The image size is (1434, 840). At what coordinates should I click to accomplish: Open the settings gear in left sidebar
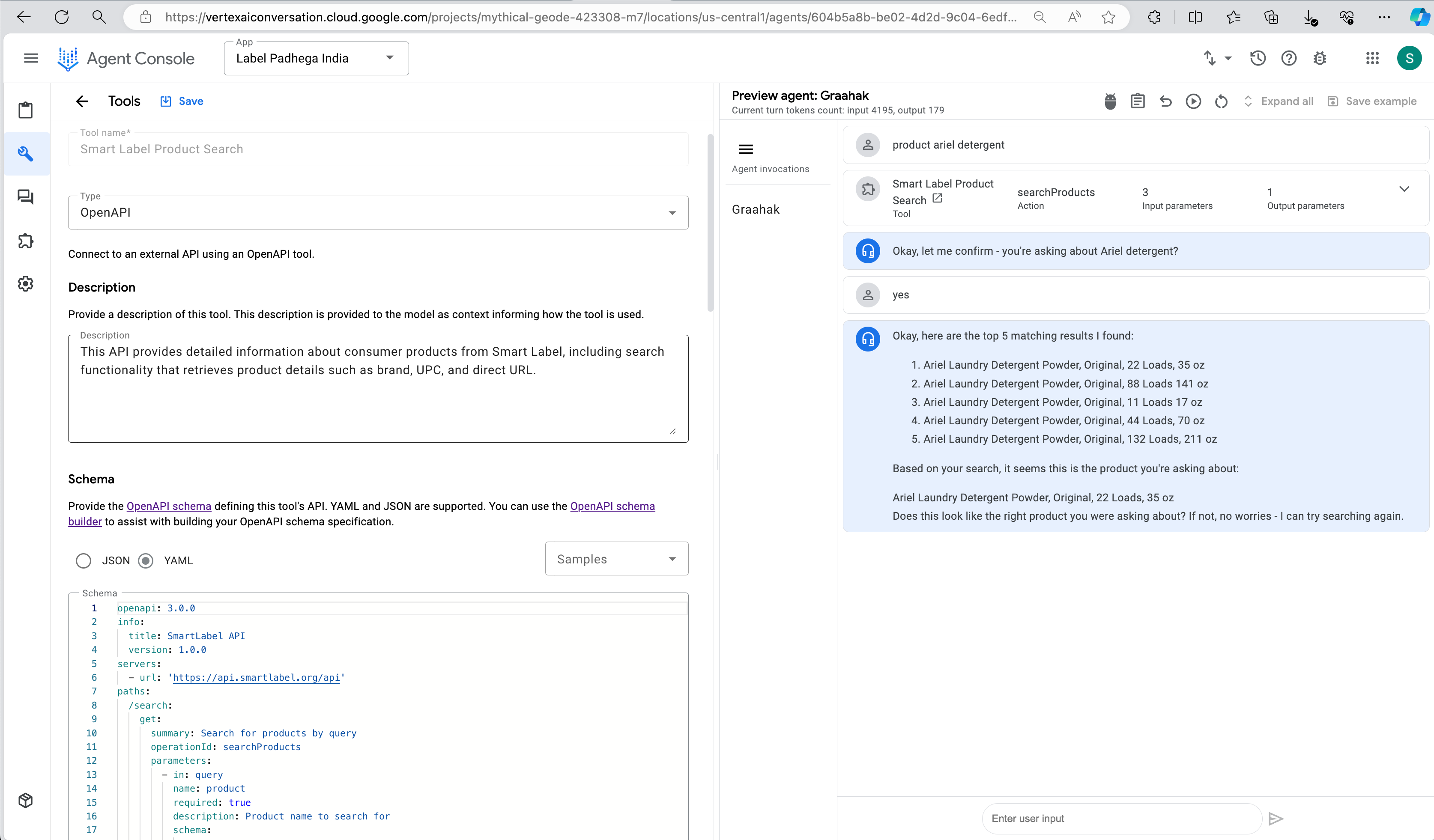(x=26, y=284)
